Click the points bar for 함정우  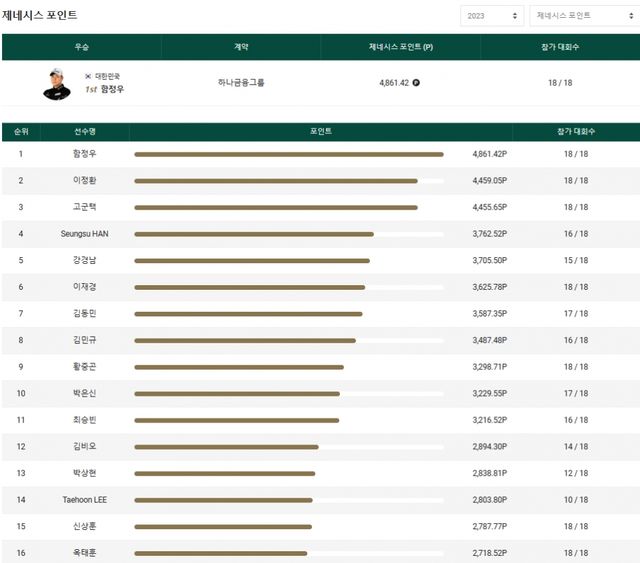pyautogui.click(x=288, y=154)
